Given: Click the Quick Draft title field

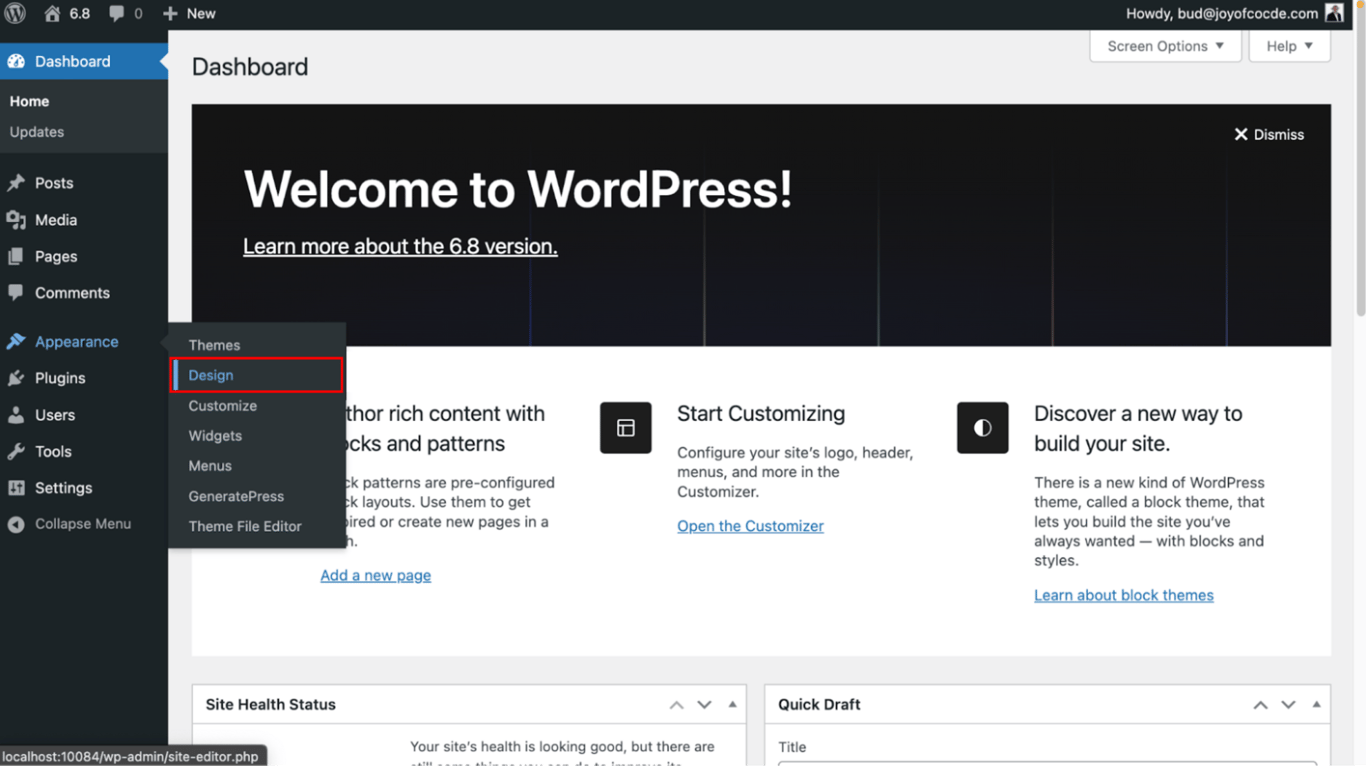Looking at the screenshot, I should click(1046, 763).
